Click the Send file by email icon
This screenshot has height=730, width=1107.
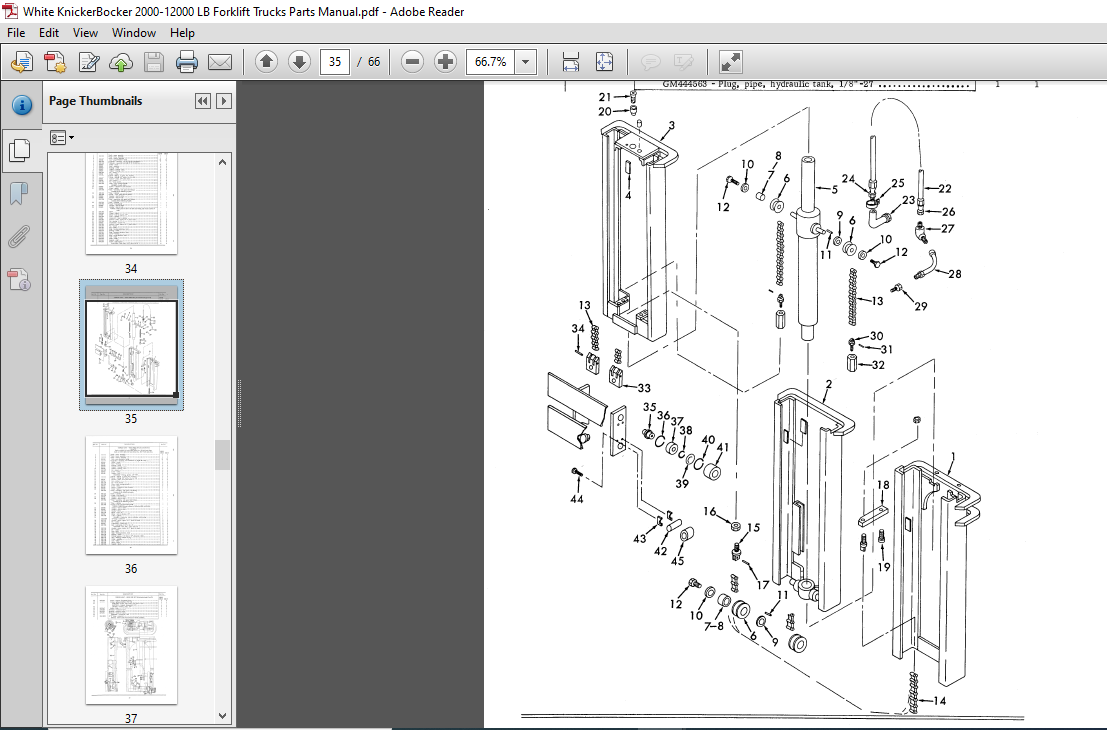[220, 62]
